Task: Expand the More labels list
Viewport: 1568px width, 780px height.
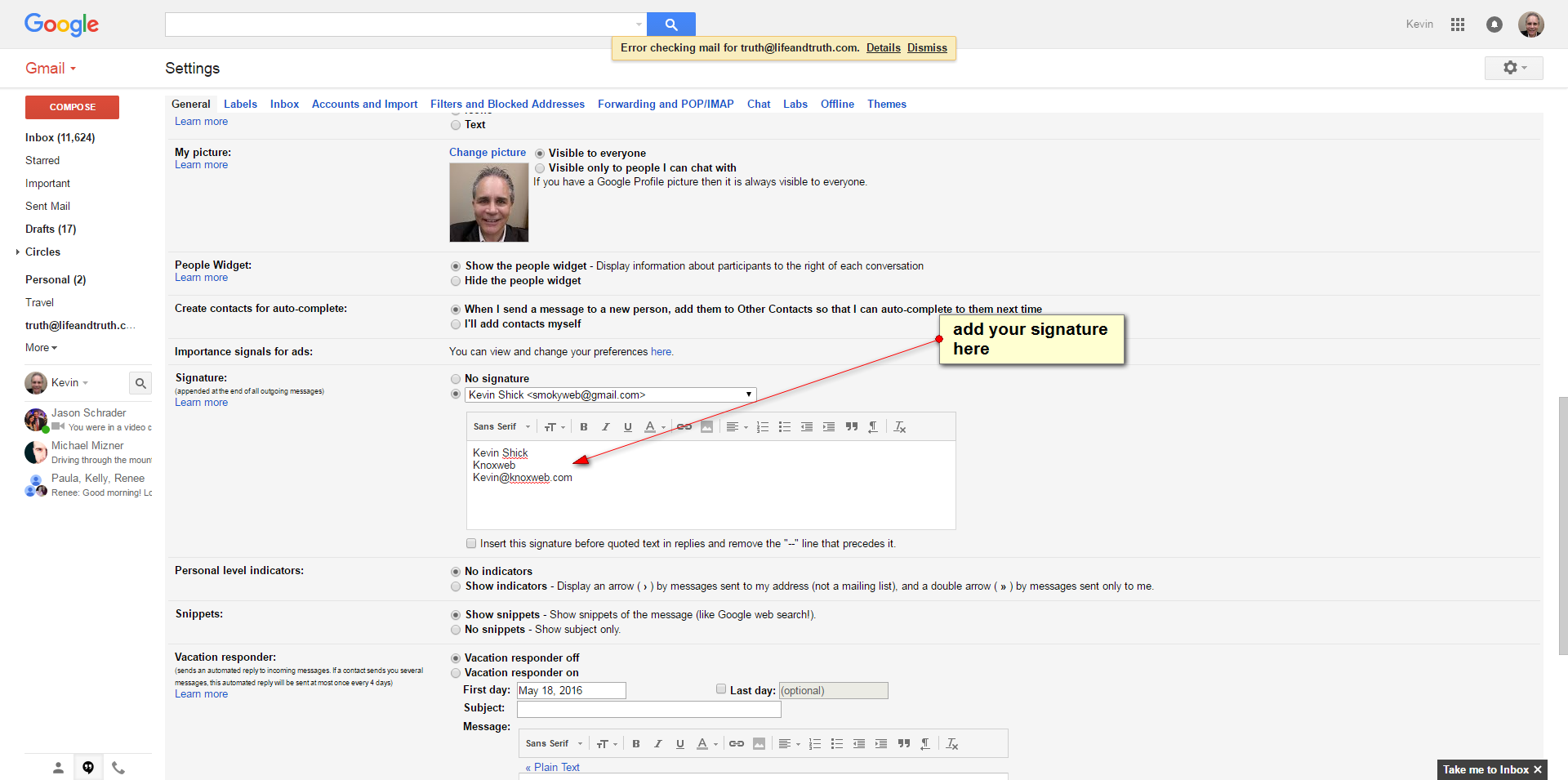Action: point(41,348)
